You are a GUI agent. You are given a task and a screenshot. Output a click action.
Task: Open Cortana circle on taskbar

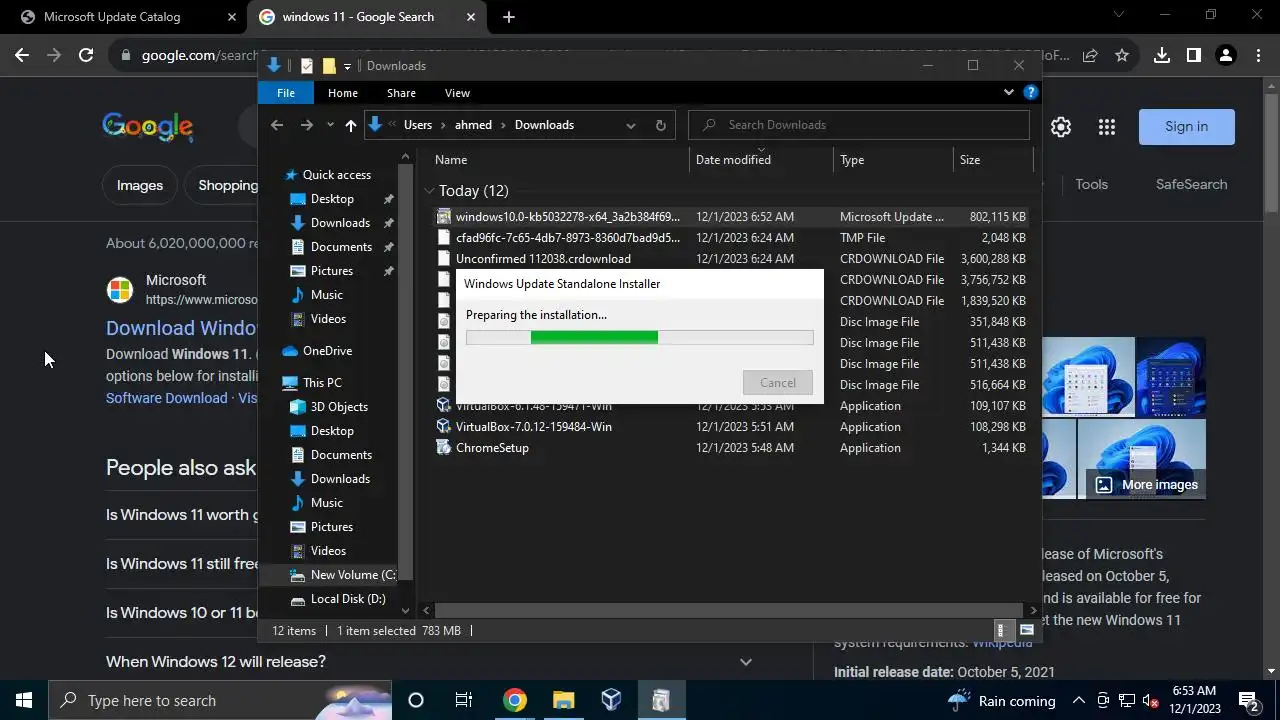click(x=416, y=700)
